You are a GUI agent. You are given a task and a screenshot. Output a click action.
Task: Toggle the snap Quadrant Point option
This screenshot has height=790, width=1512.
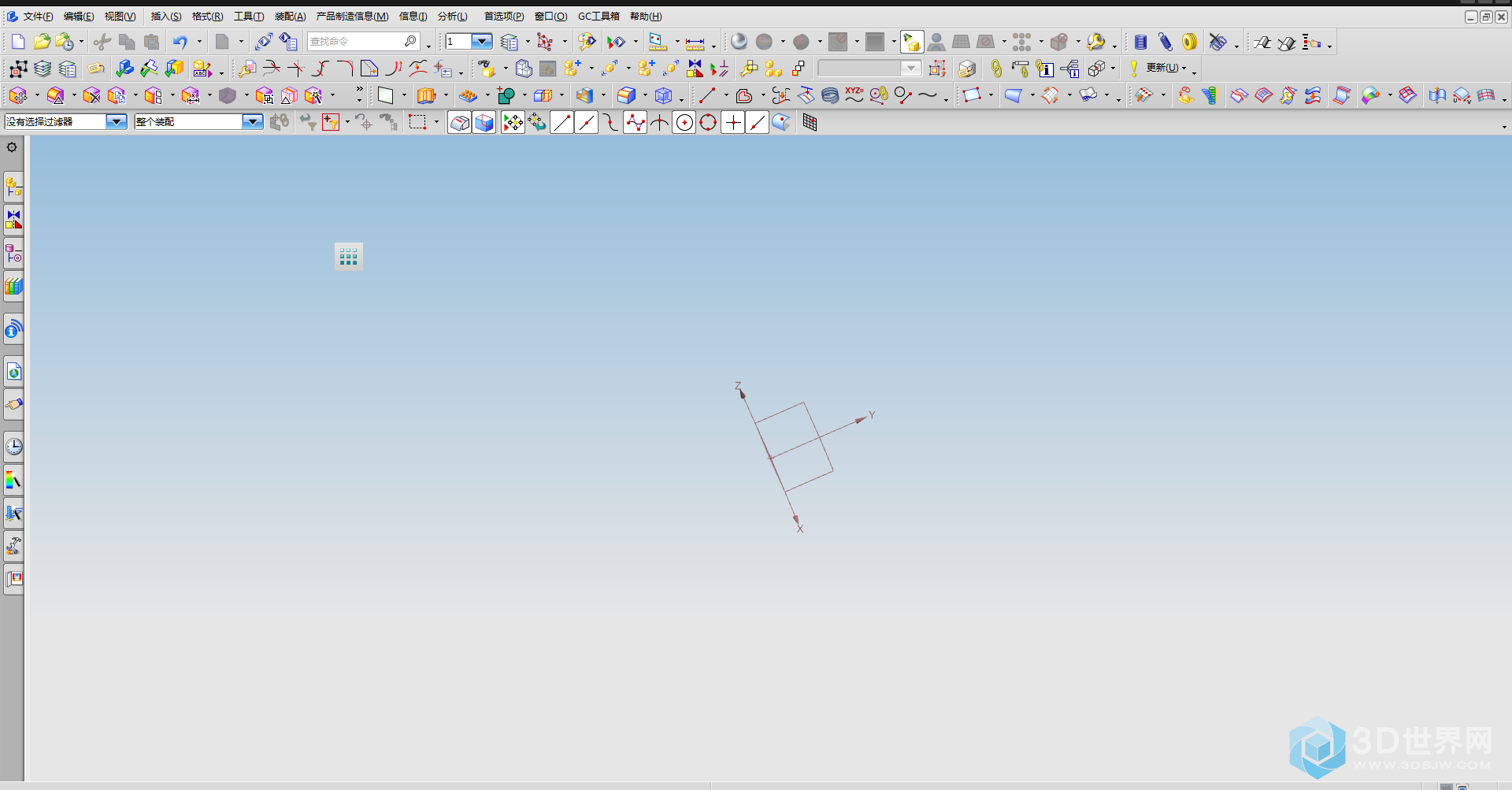click(x=709, y=122)
